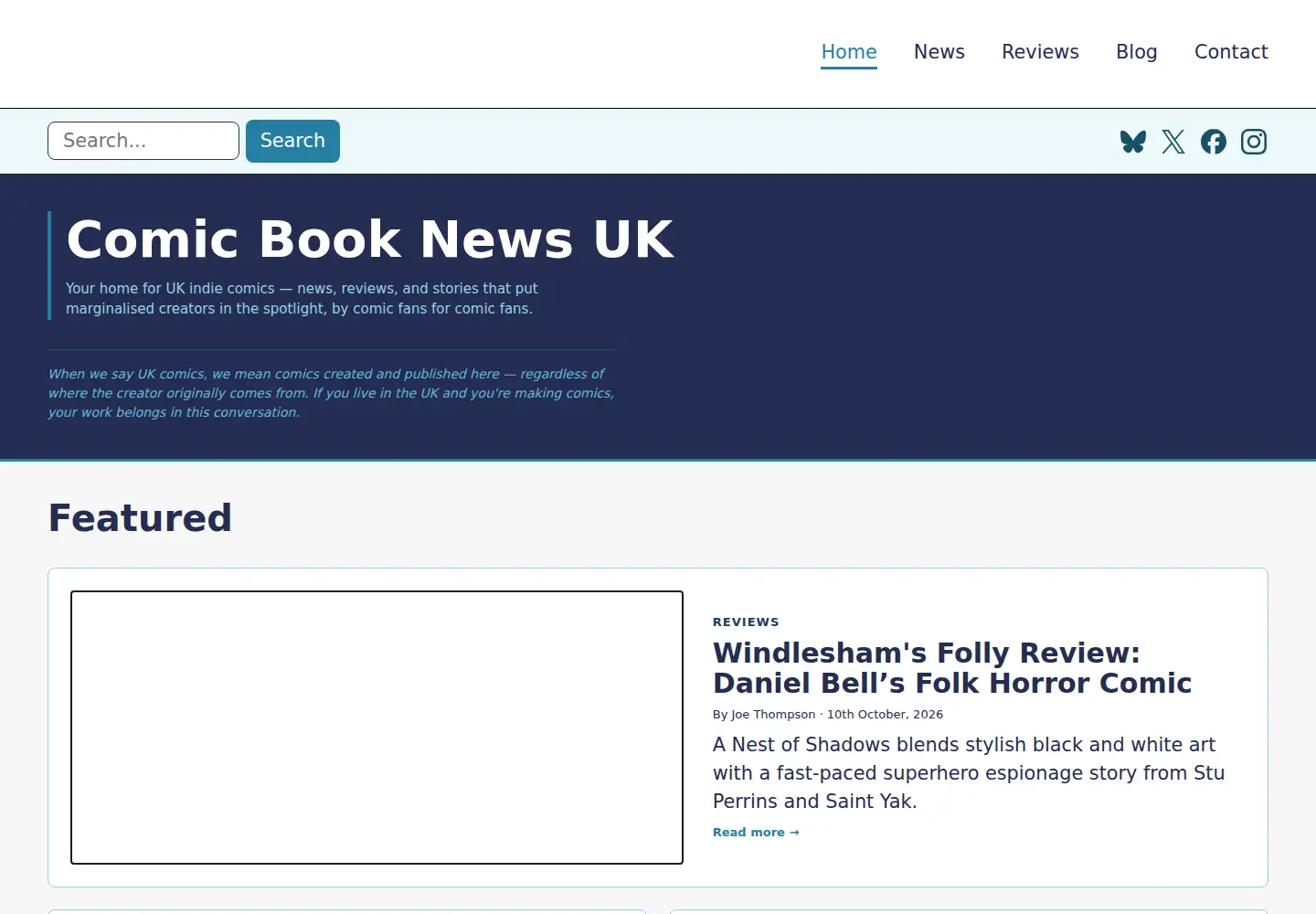This screenshot has width=1316, height=914.
Task: Navigate to the Reviews nav item
Action: tap(1040, 52)
